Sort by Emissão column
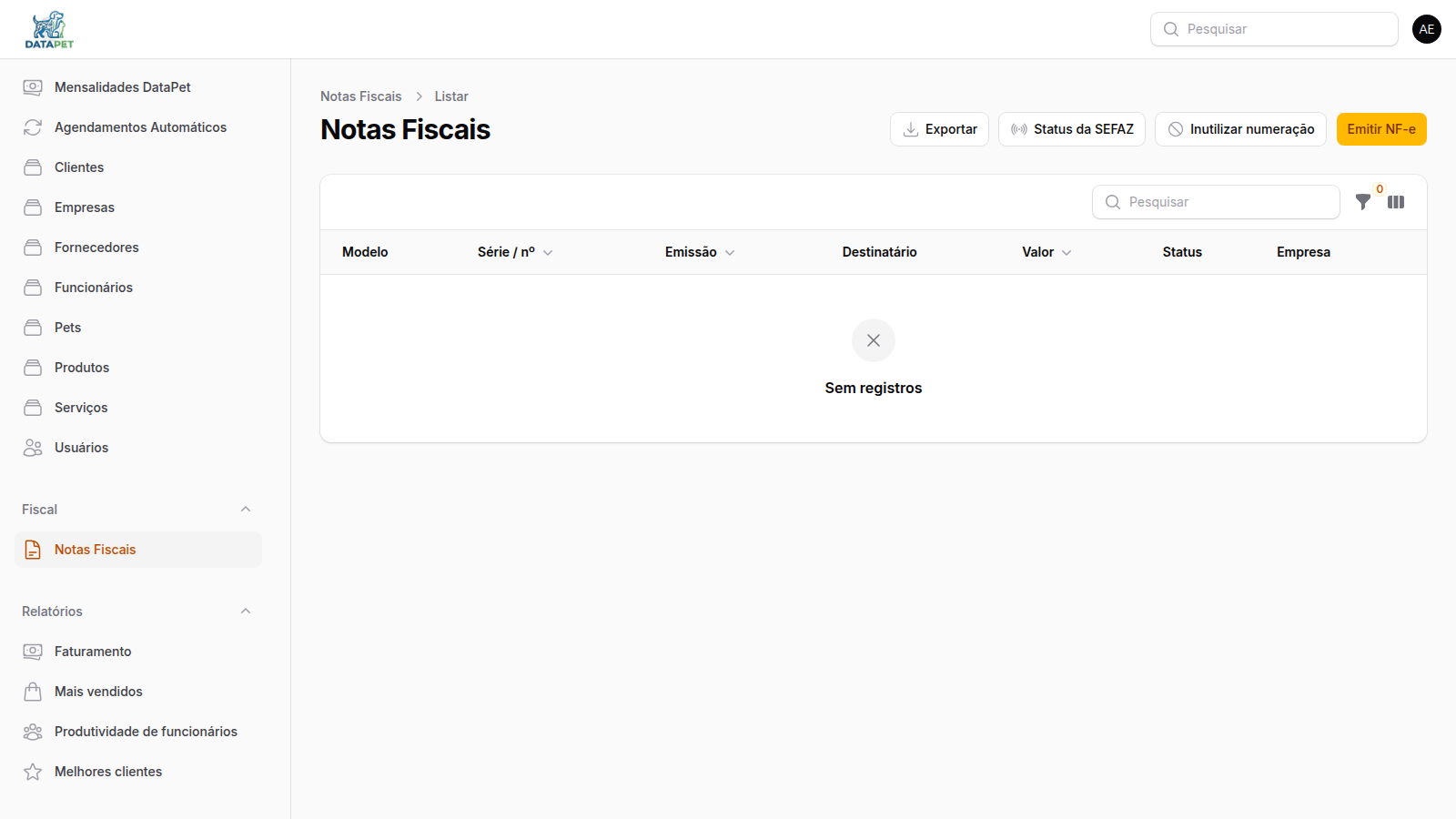The image size is (1456, 819). [x=700, y=252]
